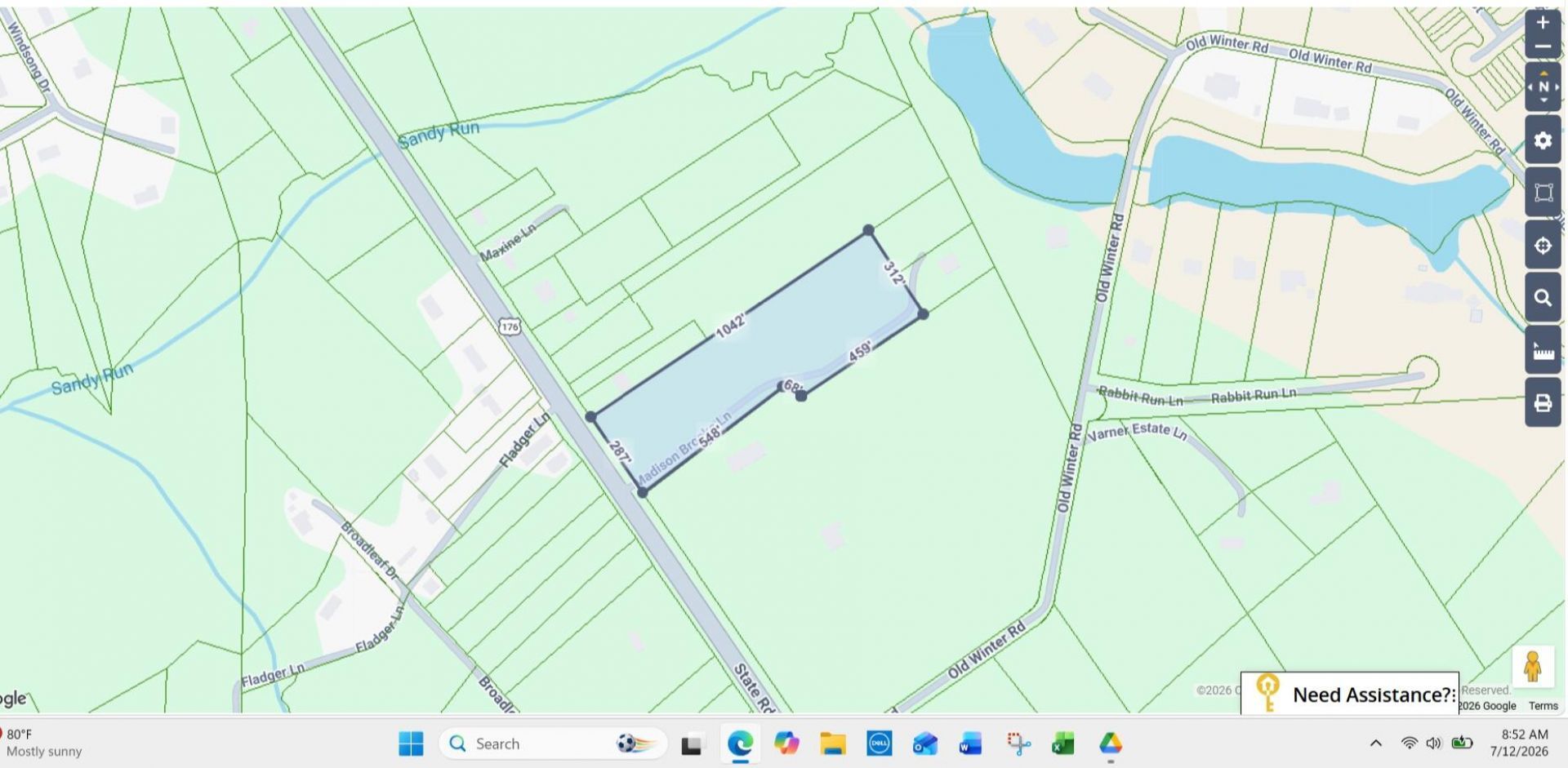Screen dimensions: 1568x768
Task: Open Google Drive from the taskbar
Action: tap(1110, 744)
